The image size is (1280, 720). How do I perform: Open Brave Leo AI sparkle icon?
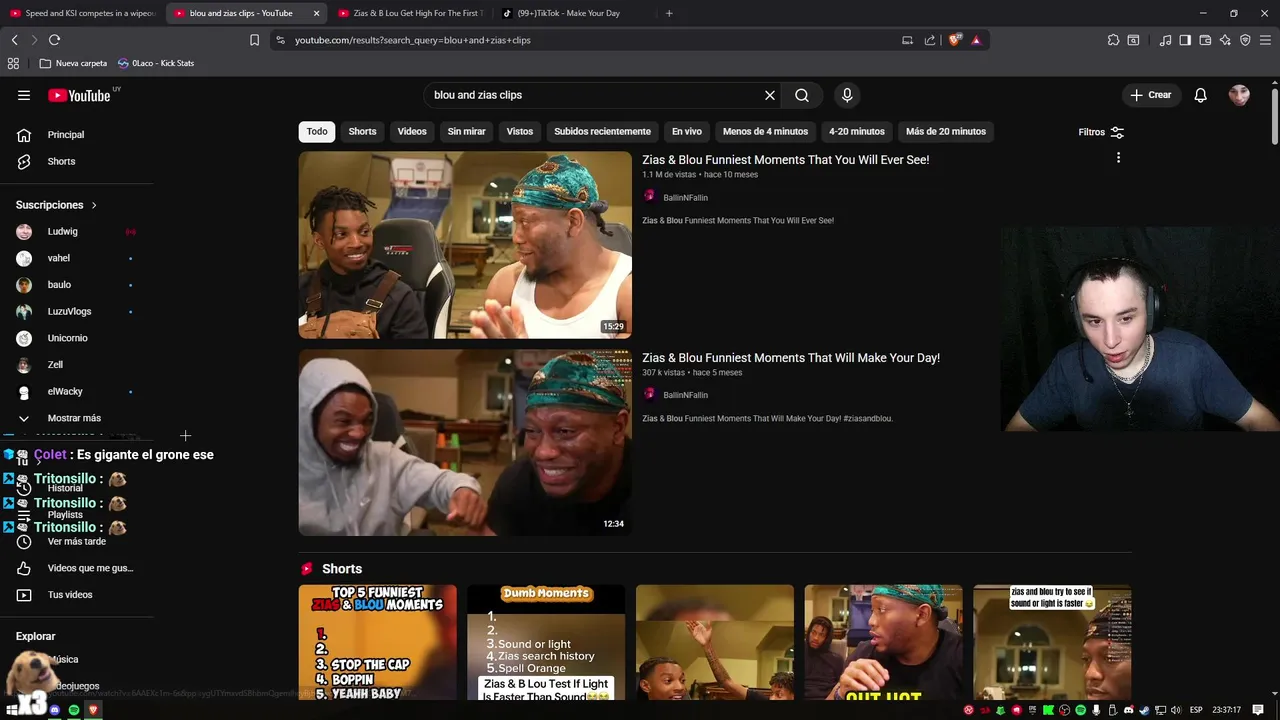[x=1225, y=40]
